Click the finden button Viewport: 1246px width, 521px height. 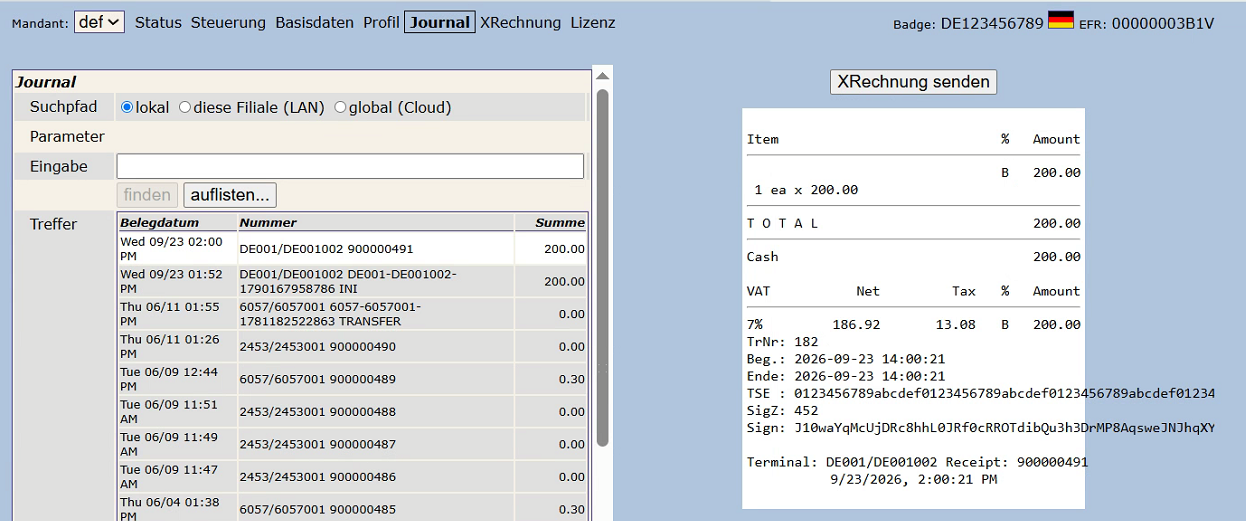(147, 195)
